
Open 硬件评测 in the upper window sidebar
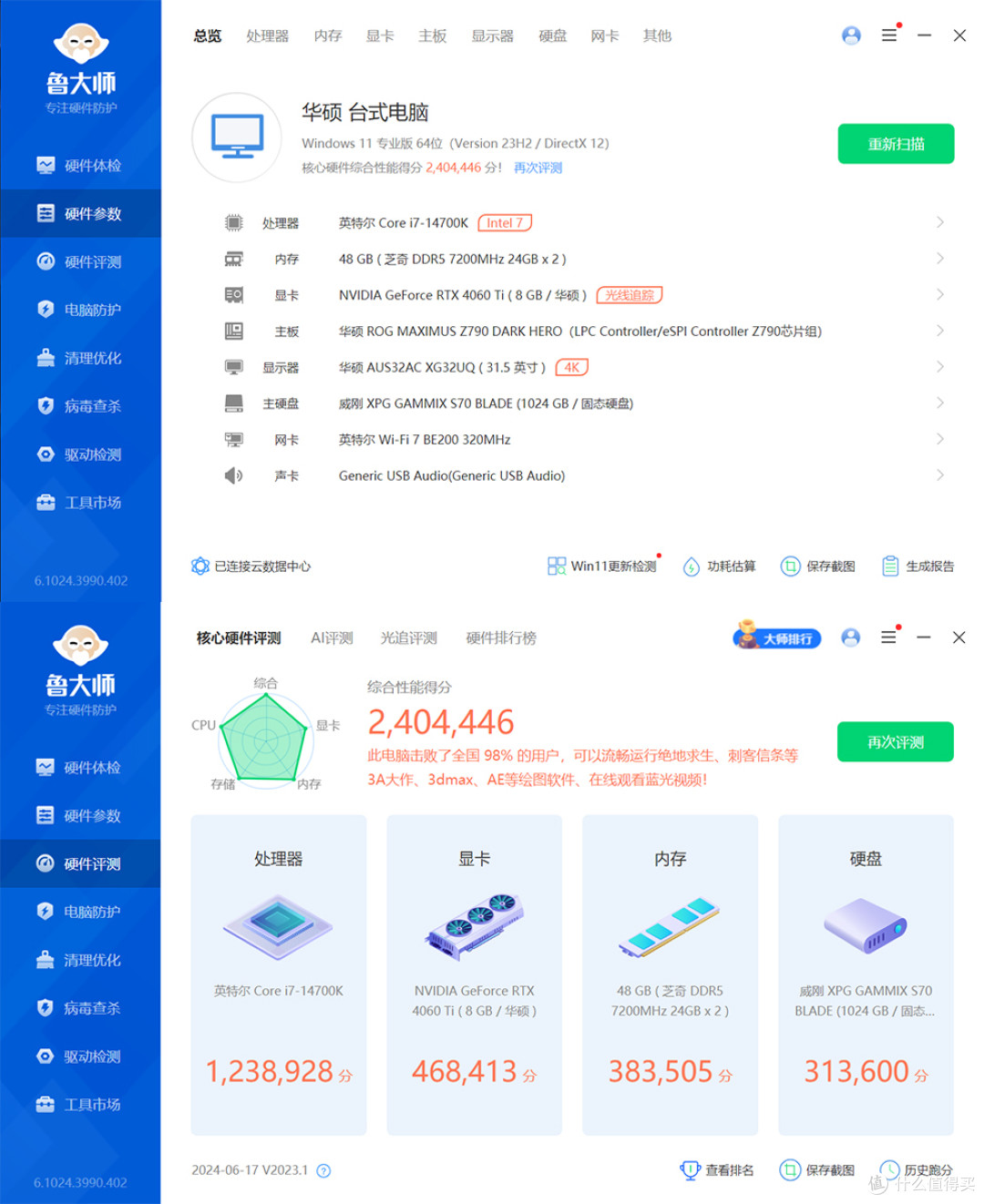pyautogui.click(x=80, y=262)
